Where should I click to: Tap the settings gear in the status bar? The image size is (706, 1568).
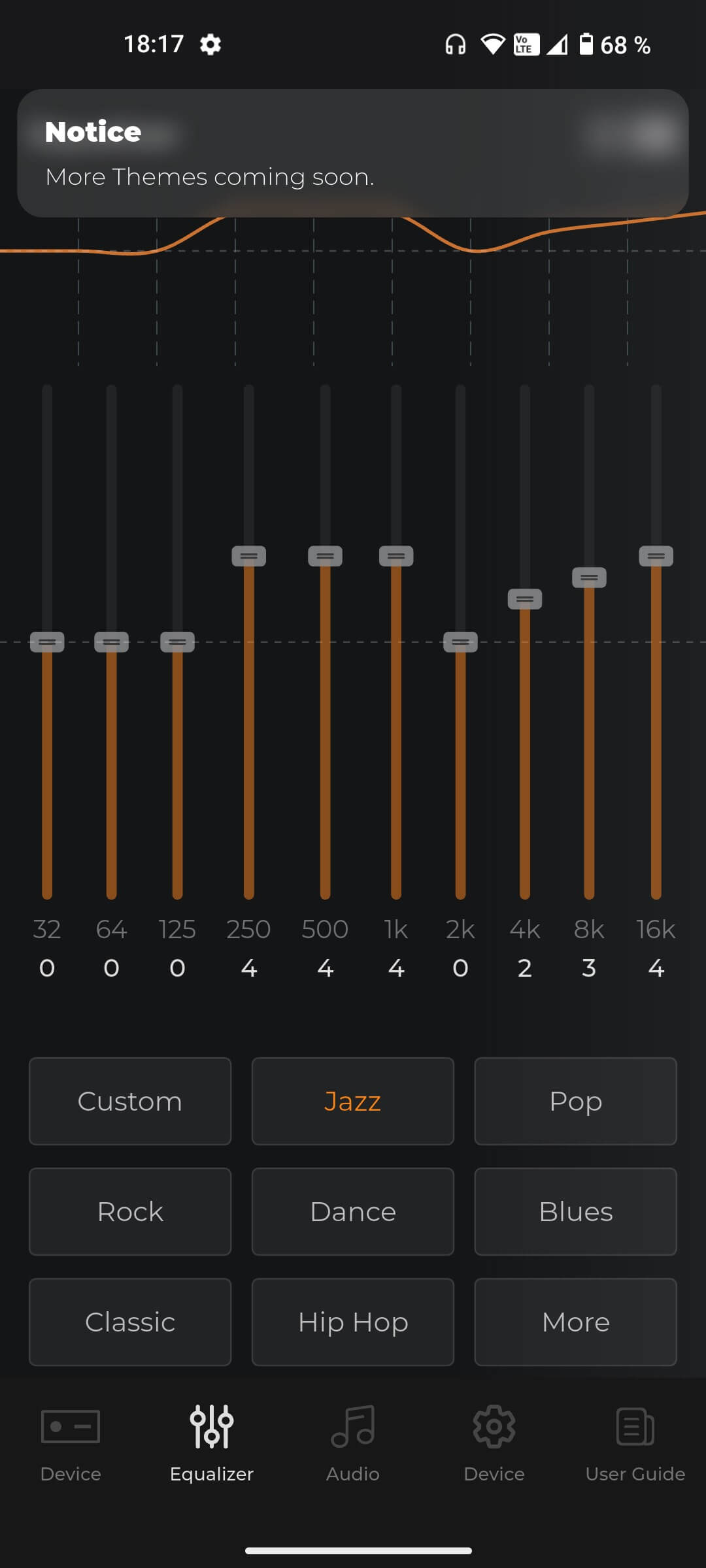210,44
